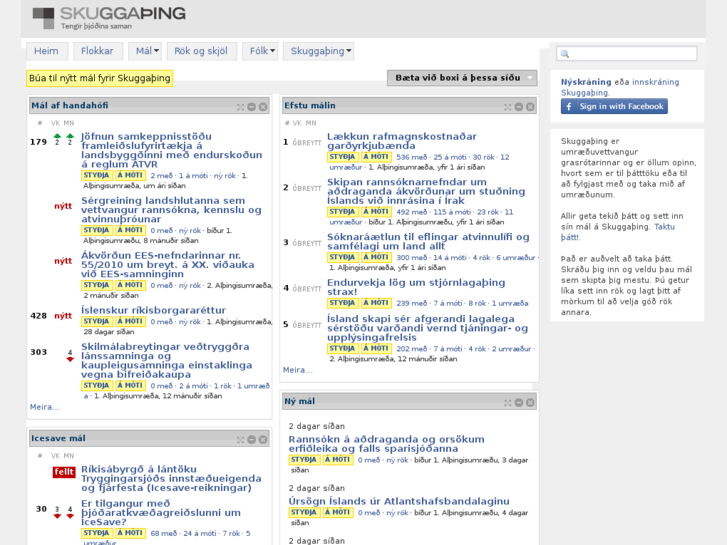Expand the 'Efstu málin' box icon

pos(508,107)
